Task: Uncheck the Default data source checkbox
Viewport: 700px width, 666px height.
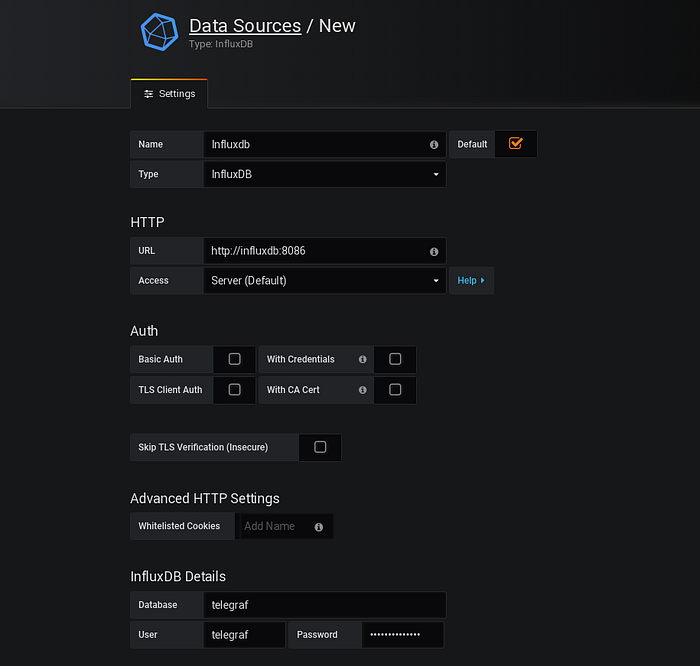Action: 516,143
